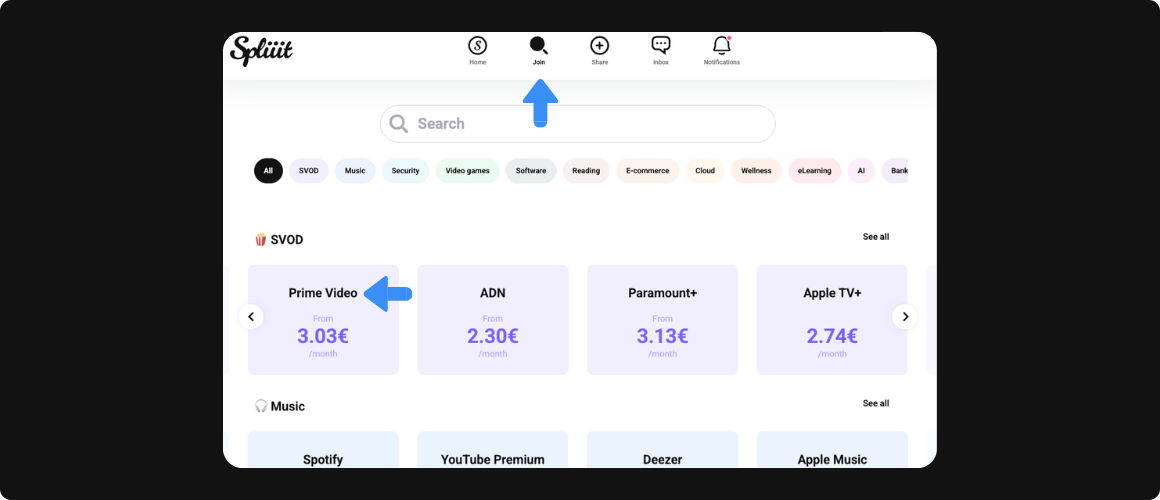Open the Prime Video card
The width and height of the screenshot is (1160, 500).
pos(323,320)
